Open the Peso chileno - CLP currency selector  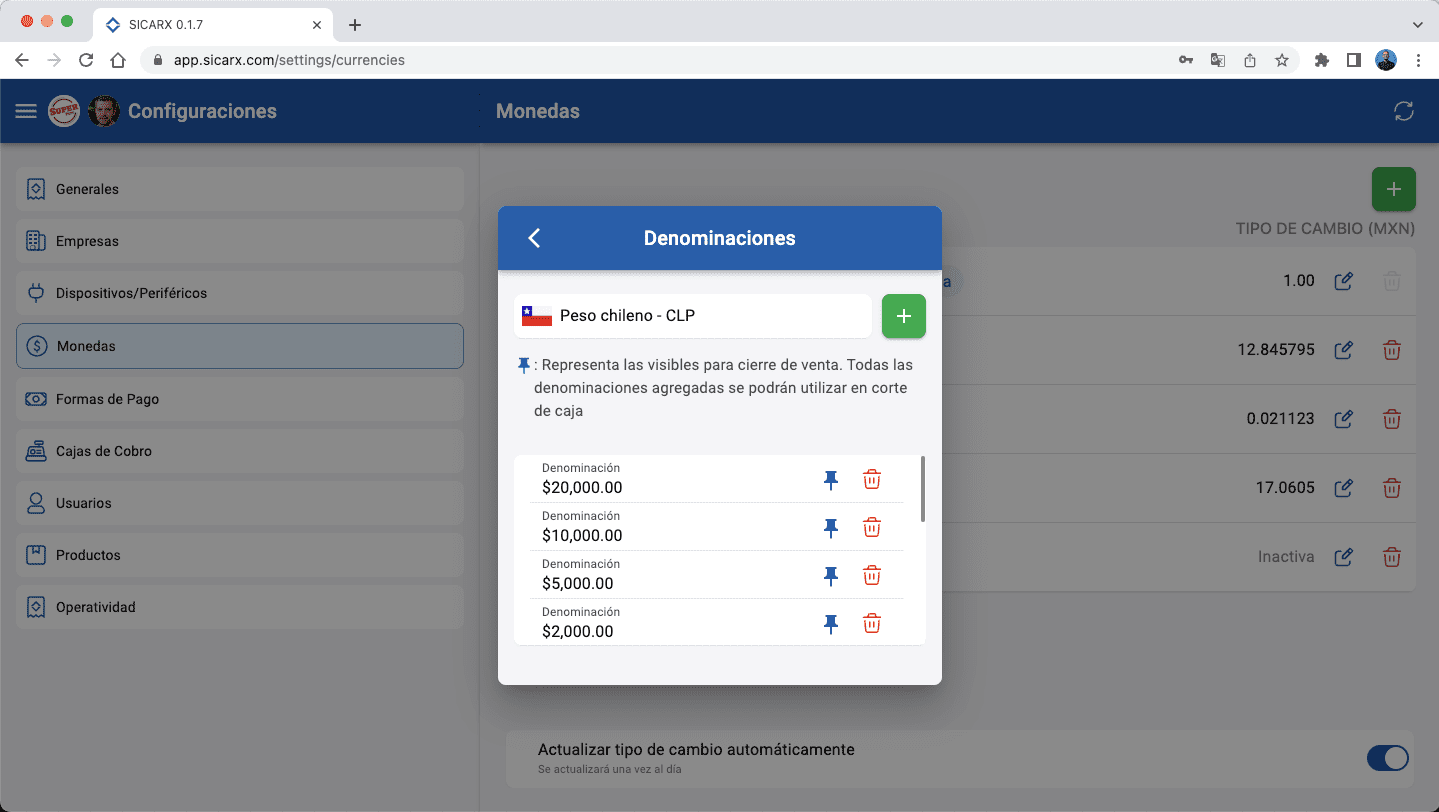pyautogui.click(x=692, y=315)
